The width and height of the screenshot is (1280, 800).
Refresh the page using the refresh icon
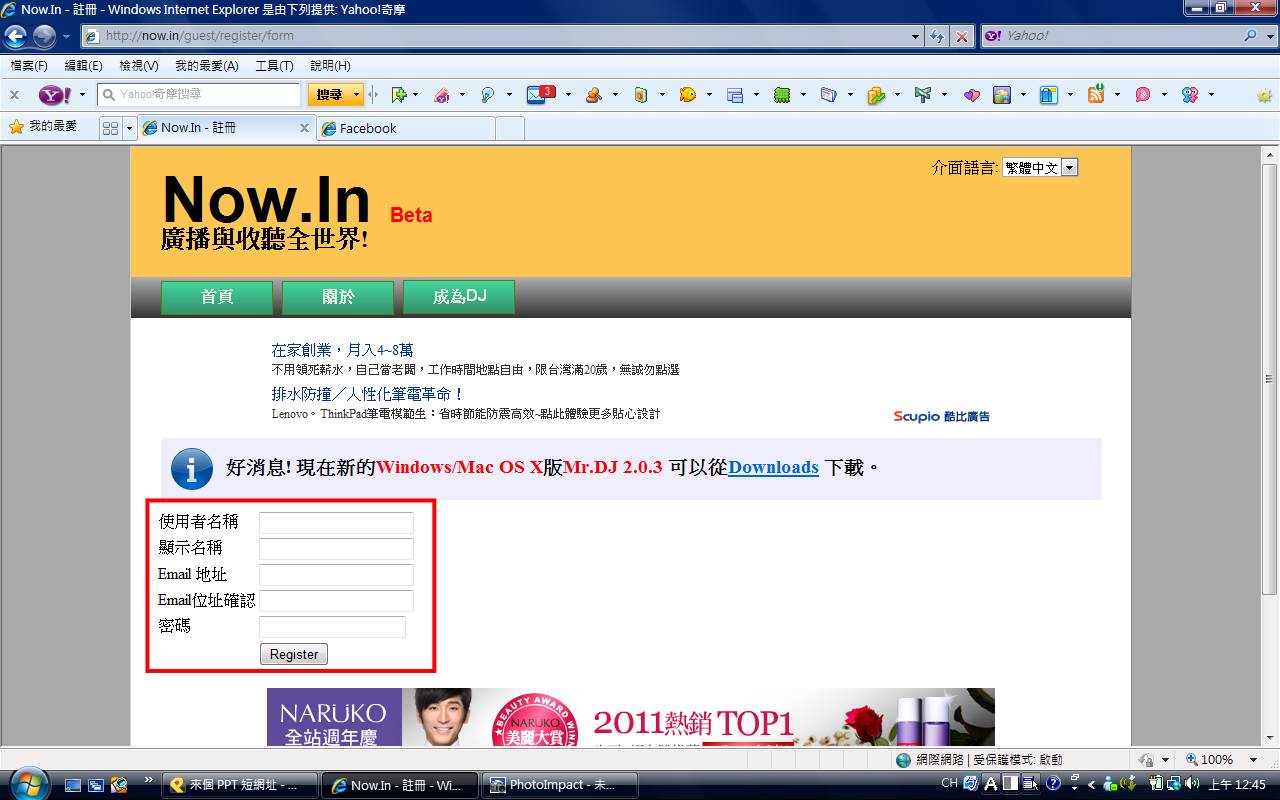coord(937,36)
